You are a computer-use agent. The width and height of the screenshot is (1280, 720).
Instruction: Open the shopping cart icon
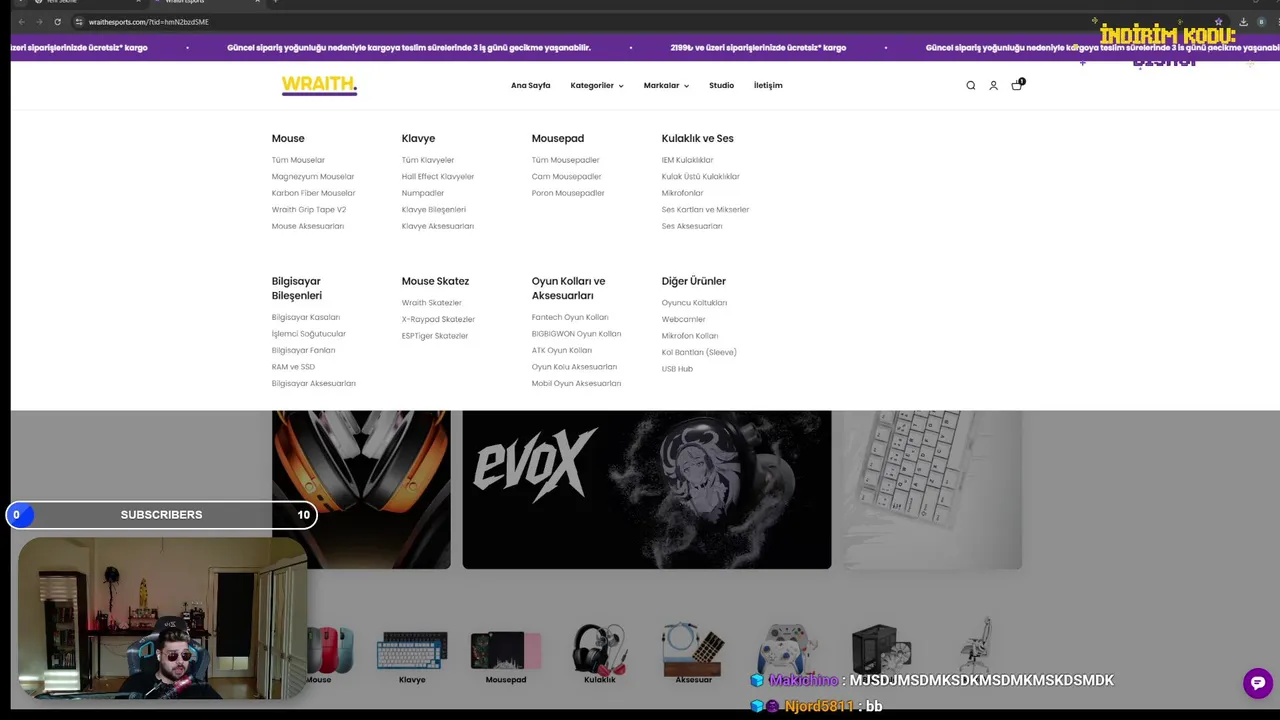point(1017,85)
